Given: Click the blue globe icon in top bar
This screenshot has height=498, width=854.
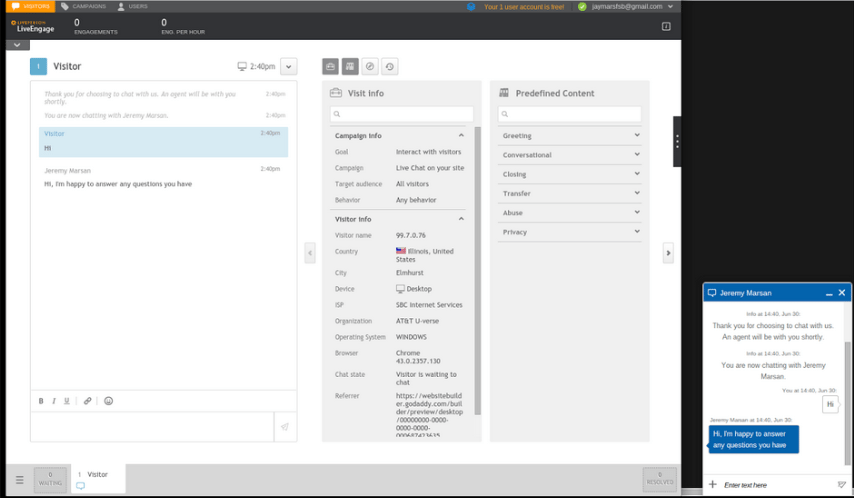Looking at the screenshot, I should (471, 7).
